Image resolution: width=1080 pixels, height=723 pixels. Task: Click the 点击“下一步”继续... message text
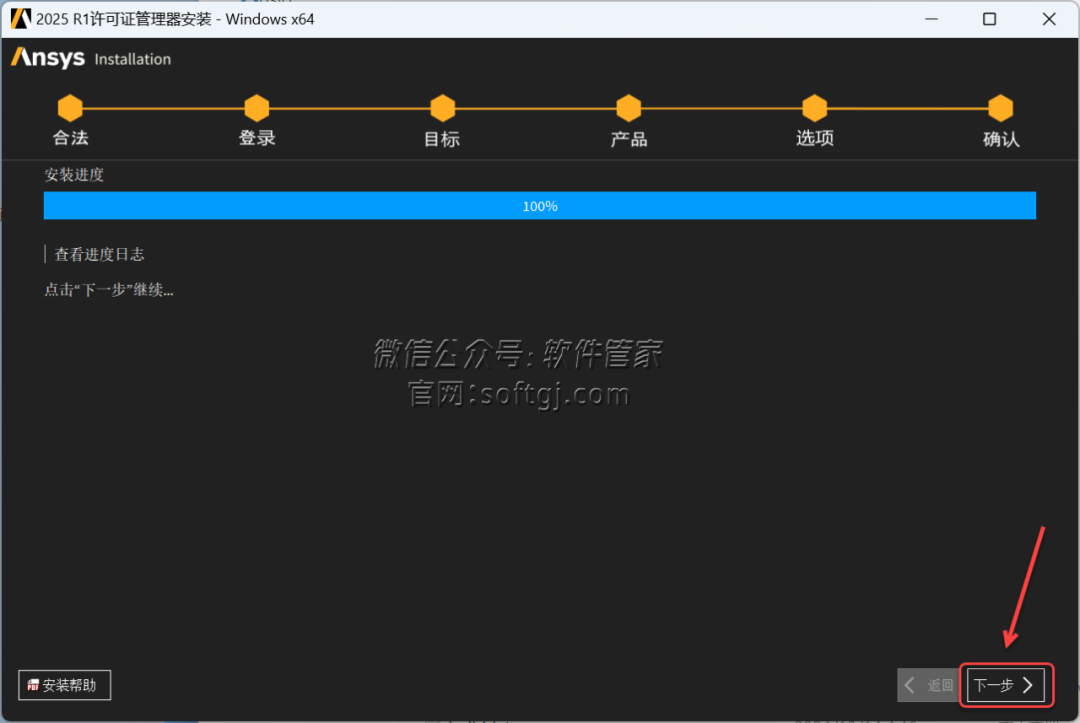109,290
